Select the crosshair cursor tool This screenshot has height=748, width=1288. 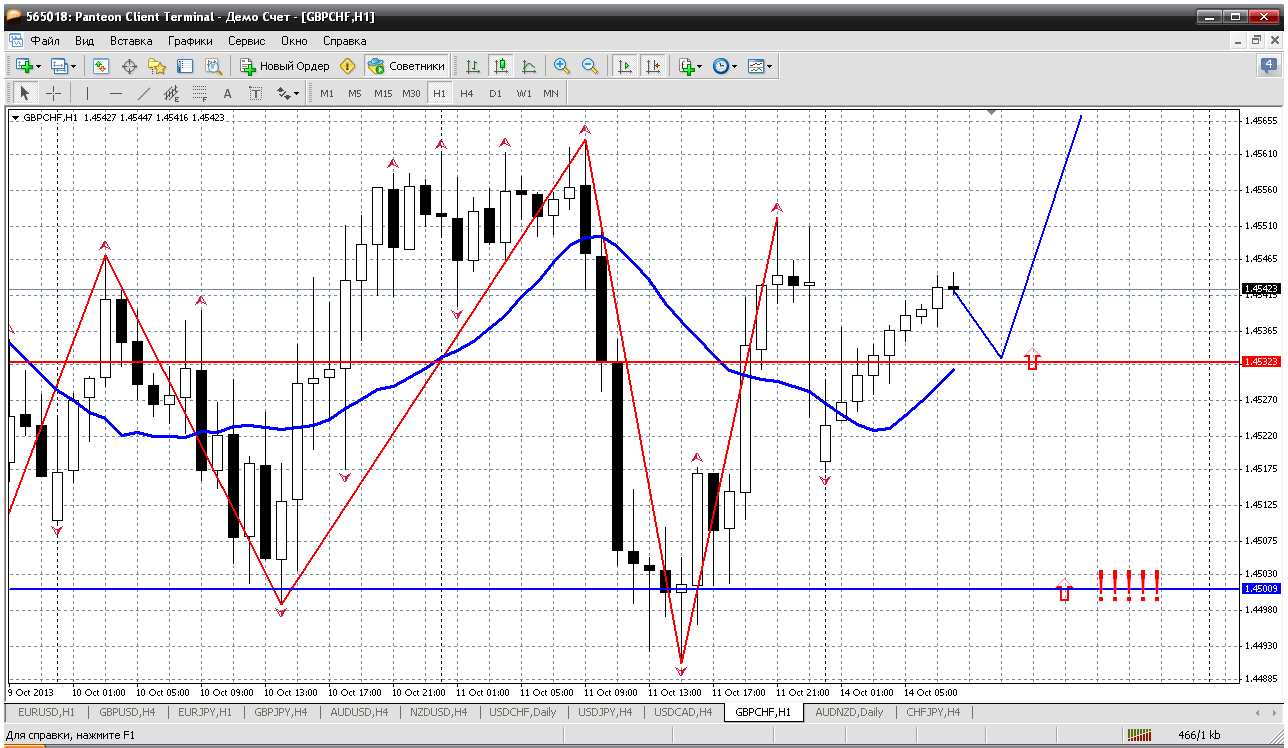[x=54, y=93]
